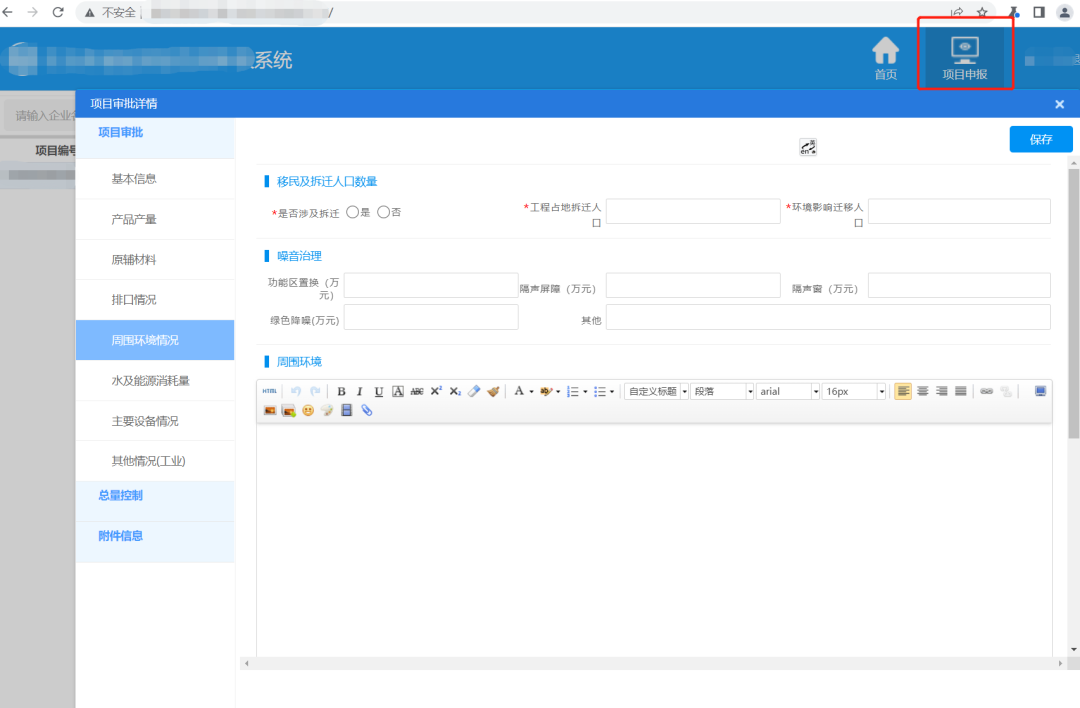Click the 其他 noise treatment input field

[828, 317]
